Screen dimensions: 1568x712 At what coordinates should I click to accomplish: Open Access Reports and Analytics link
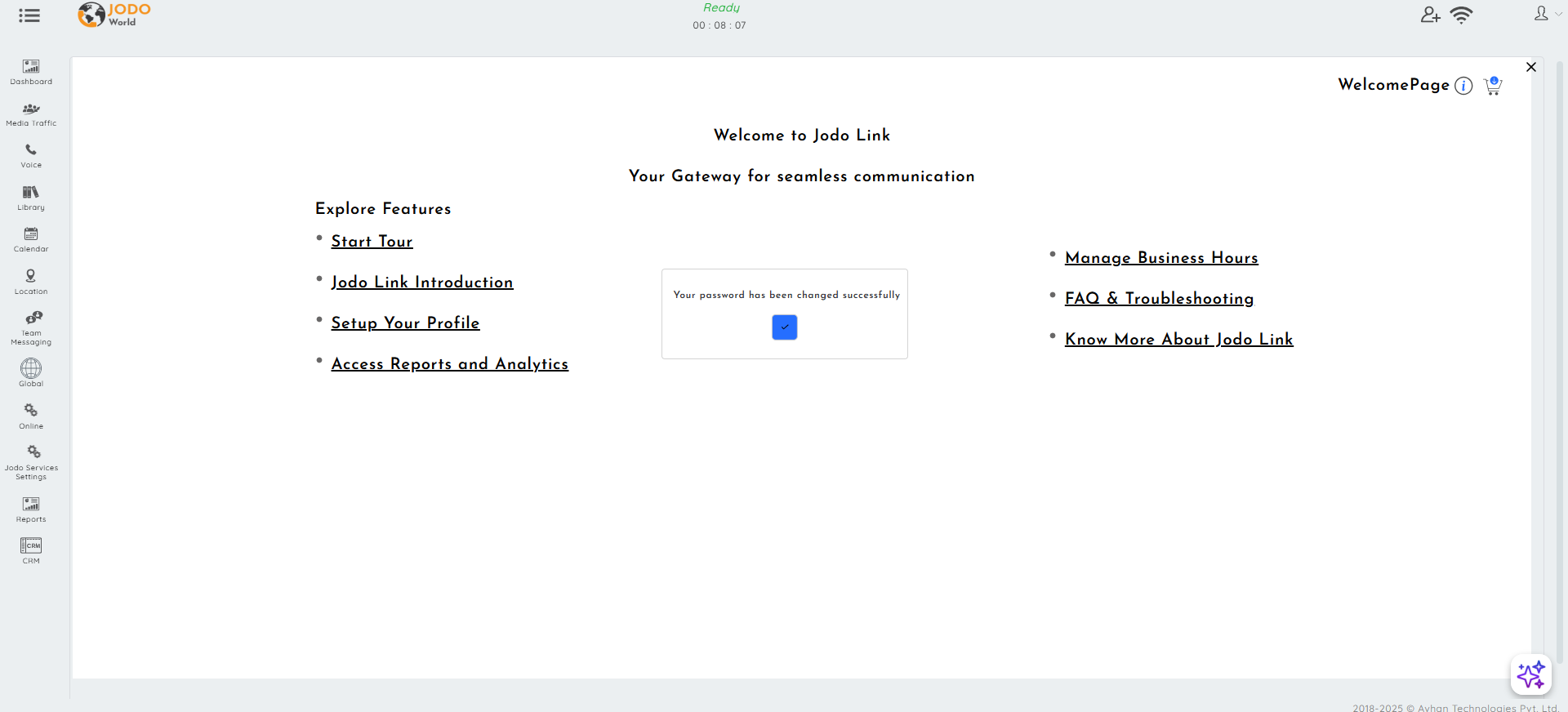tap(450, 364)
